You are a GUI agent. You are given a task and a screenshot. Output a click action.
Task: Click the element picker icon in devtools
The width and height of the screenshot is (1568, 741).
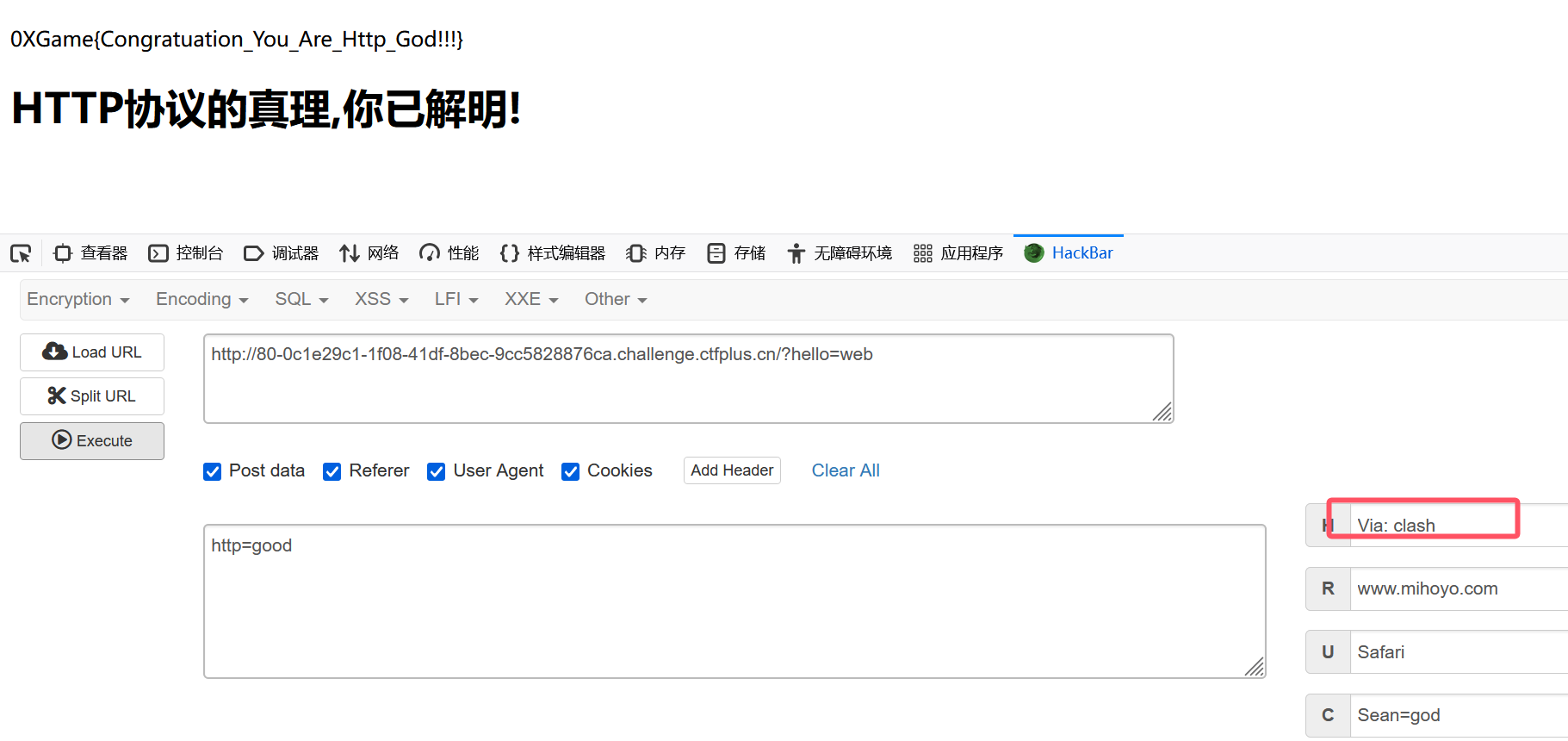(21, 253)
